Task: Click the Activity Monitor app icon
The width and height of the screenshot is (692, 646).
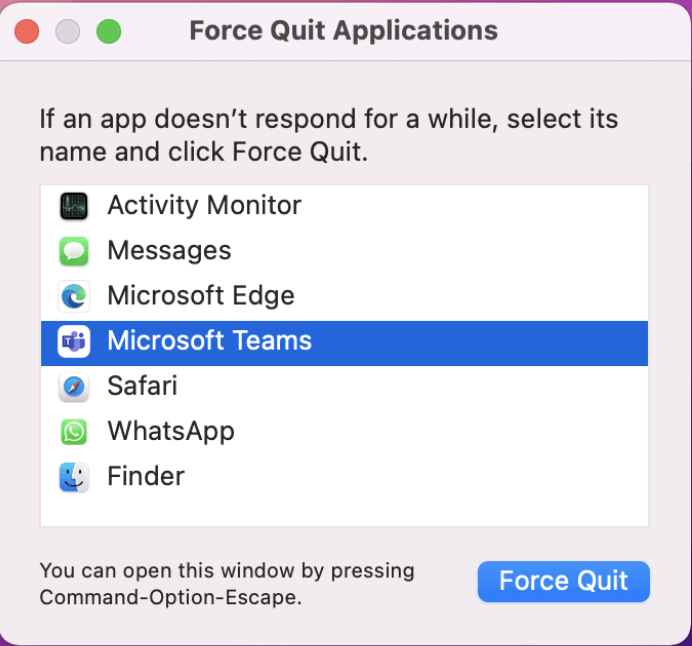Action: tap(74, 206)
